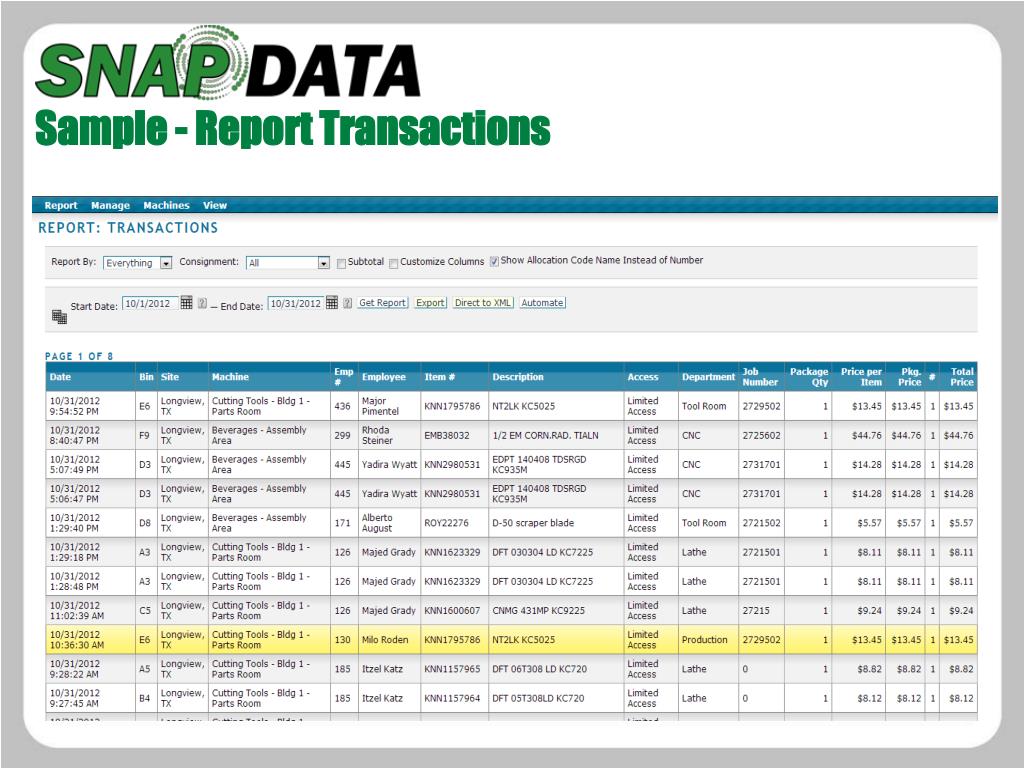
Task: Open the Manage menu
Action: [110, 205]
